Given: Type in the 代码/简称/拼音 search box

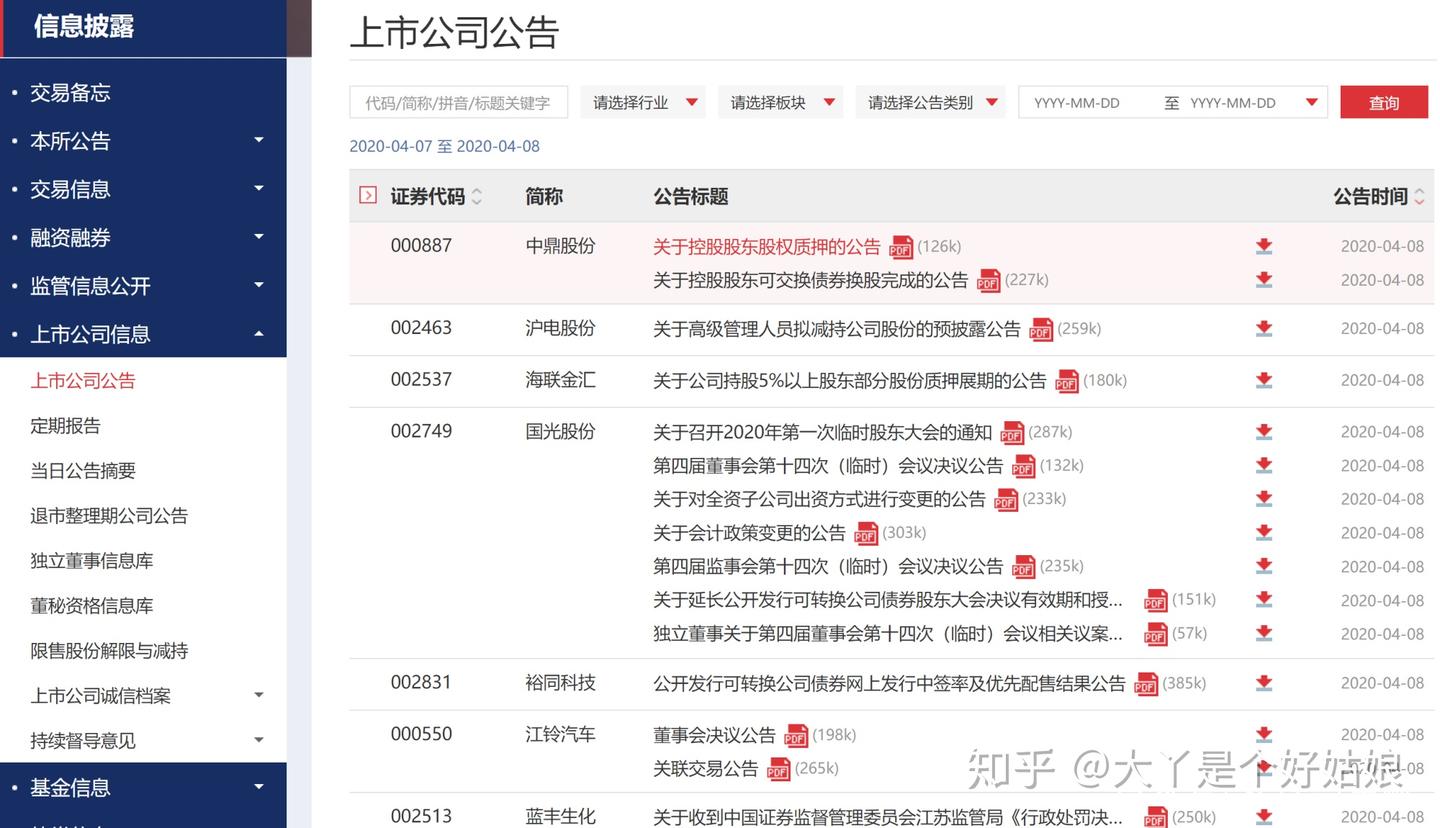Looking at the screenshot, I should (x=458, y=101).
